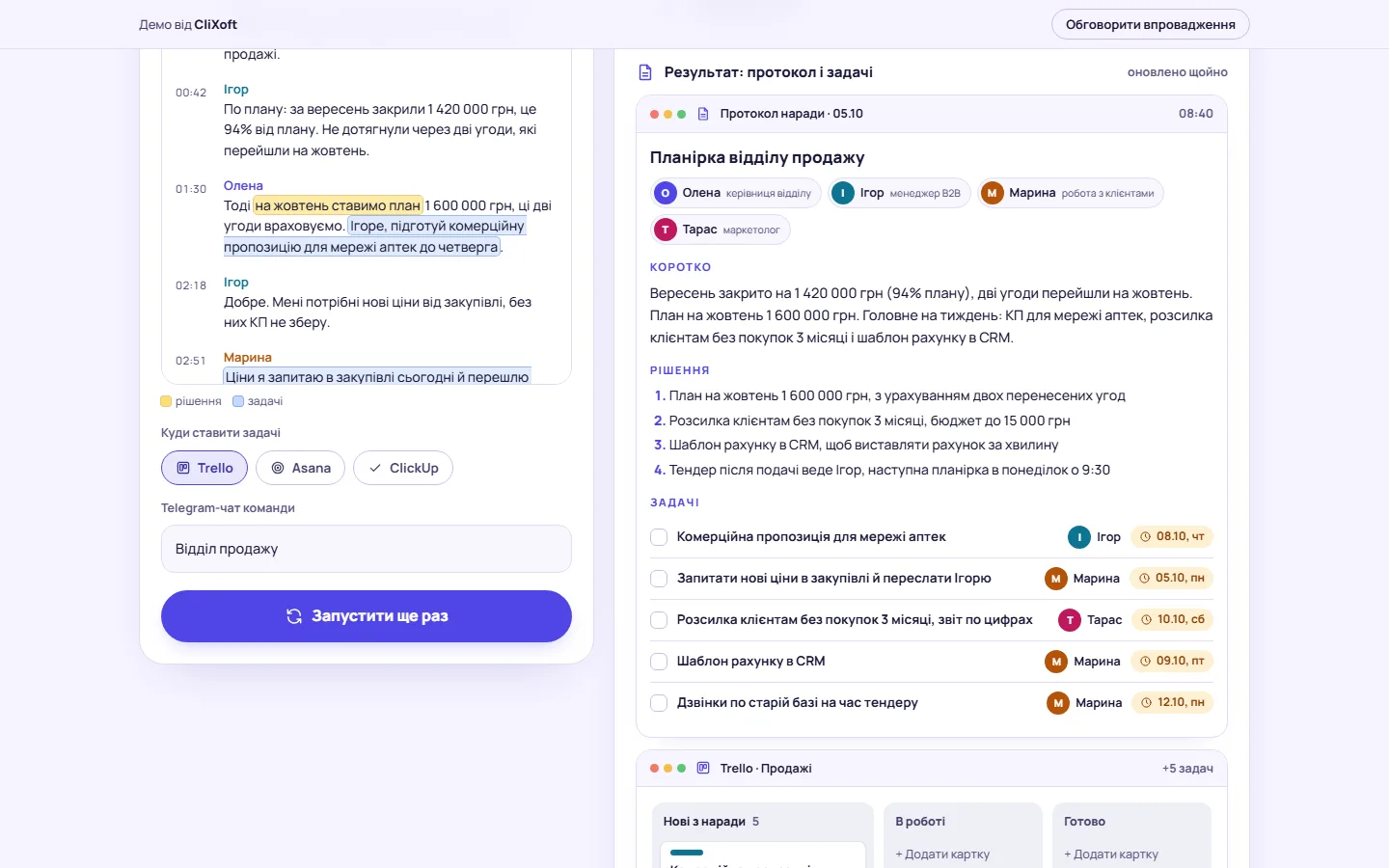Viewport: 1389px width, 868px height.
Task: Click the "Планірка відділу продажу" heading
Action: click(757, 157)
